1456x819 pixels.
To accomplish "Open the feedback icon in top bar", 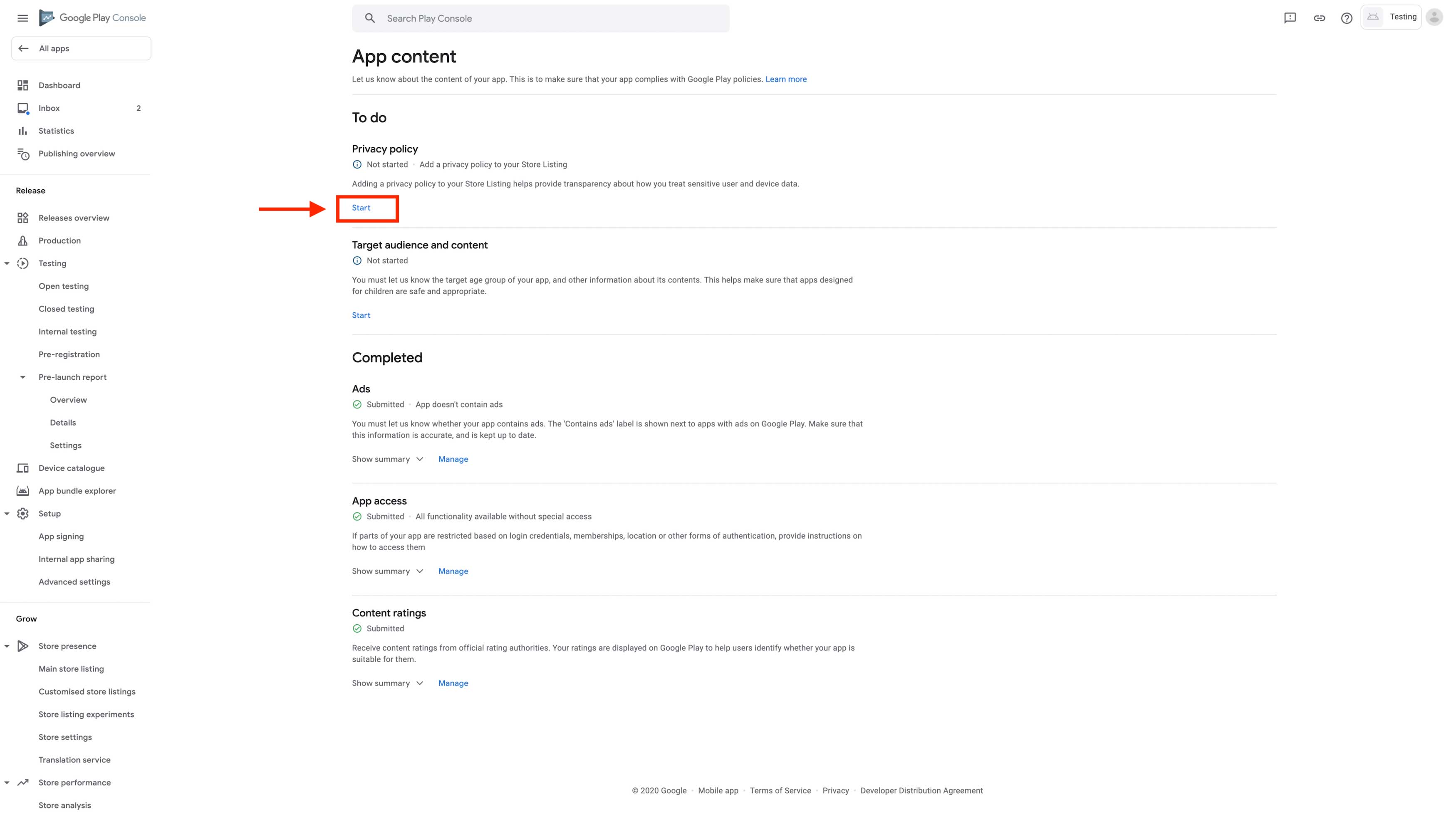I will tap(1290, 18).
